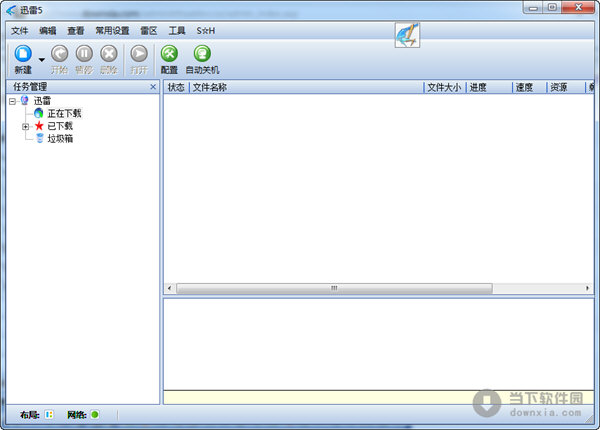Sort by the 文件名称 column header

(x=300, y=87)
